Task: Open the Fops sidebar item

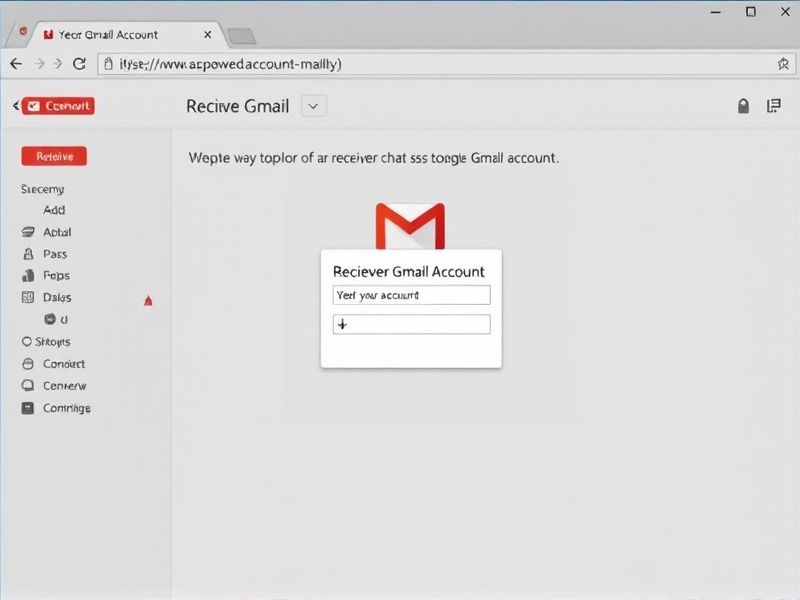Action: click(56, 276)
